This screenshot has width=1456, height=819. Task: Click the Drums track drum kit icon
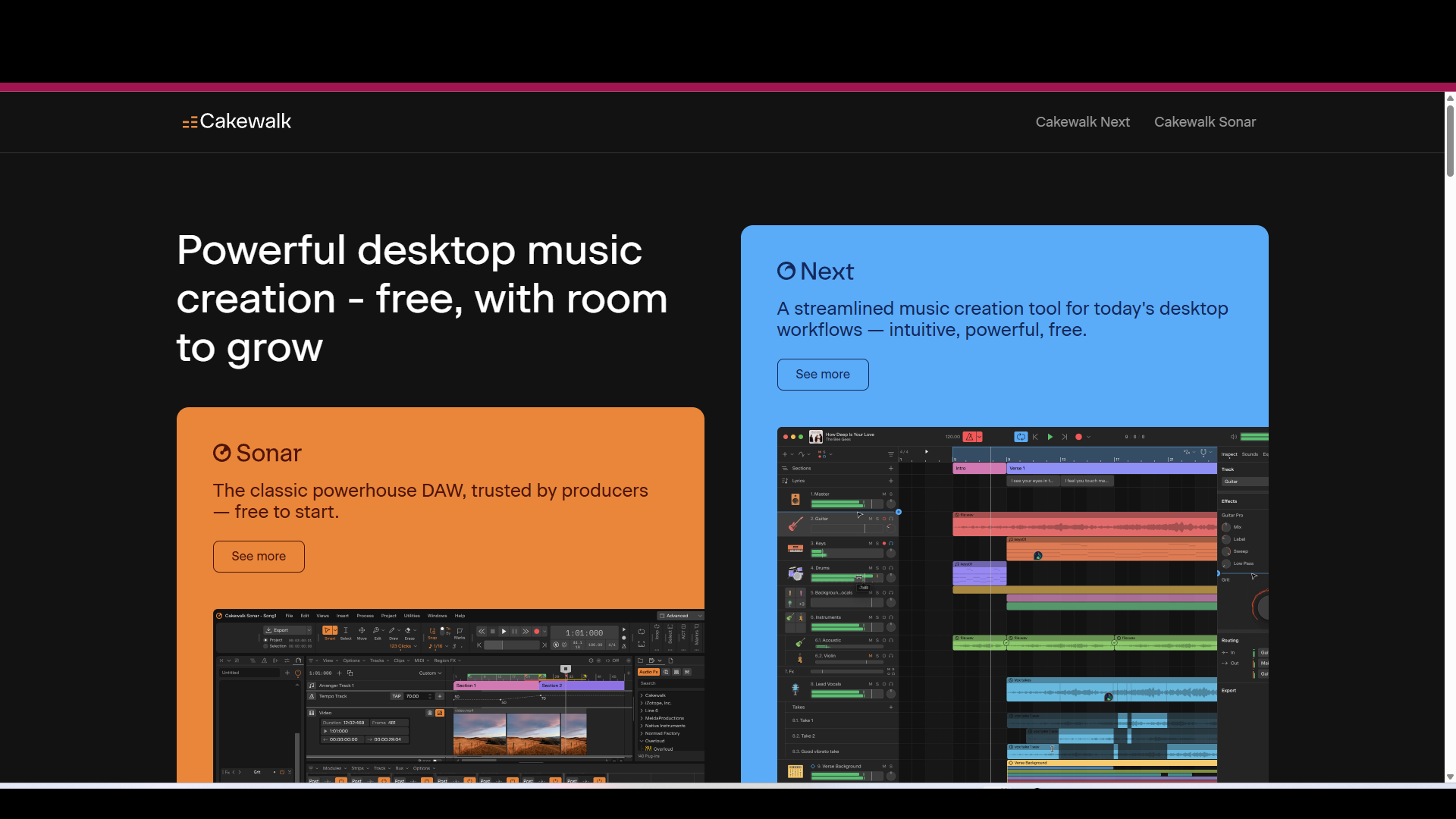795,573
